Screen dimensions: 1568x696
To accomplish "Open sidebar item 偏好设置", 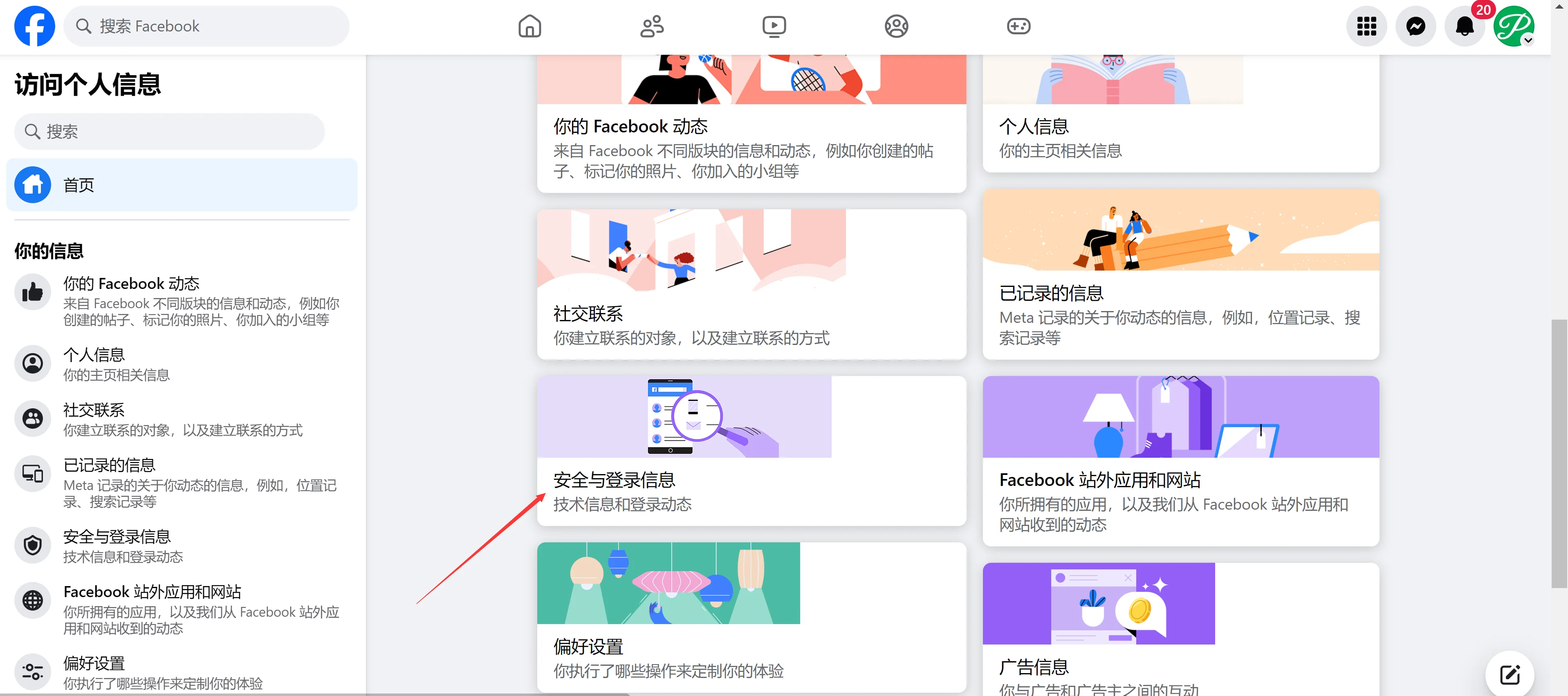I will pyautogui.click(x=182, y=671).
